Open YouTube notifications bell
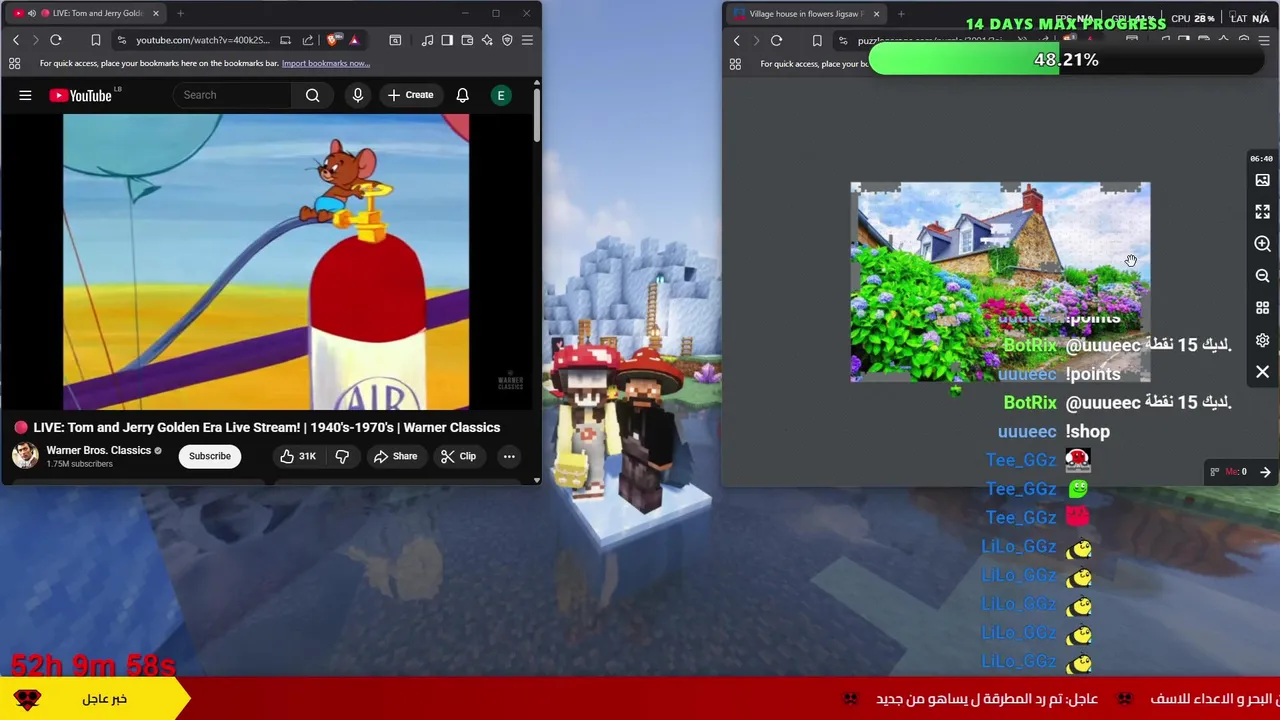Screen dimensions: 1280x720 pos(462,95)
